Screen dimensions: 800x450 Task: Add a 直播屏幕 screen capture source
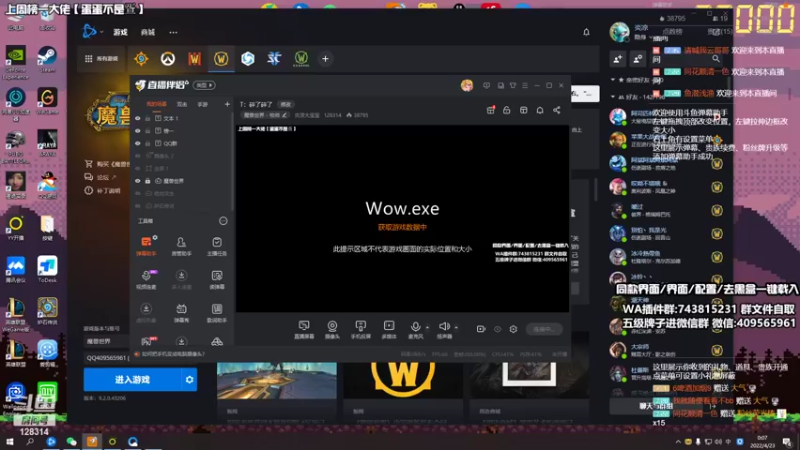pyautogui.click(x=304, y=330)
